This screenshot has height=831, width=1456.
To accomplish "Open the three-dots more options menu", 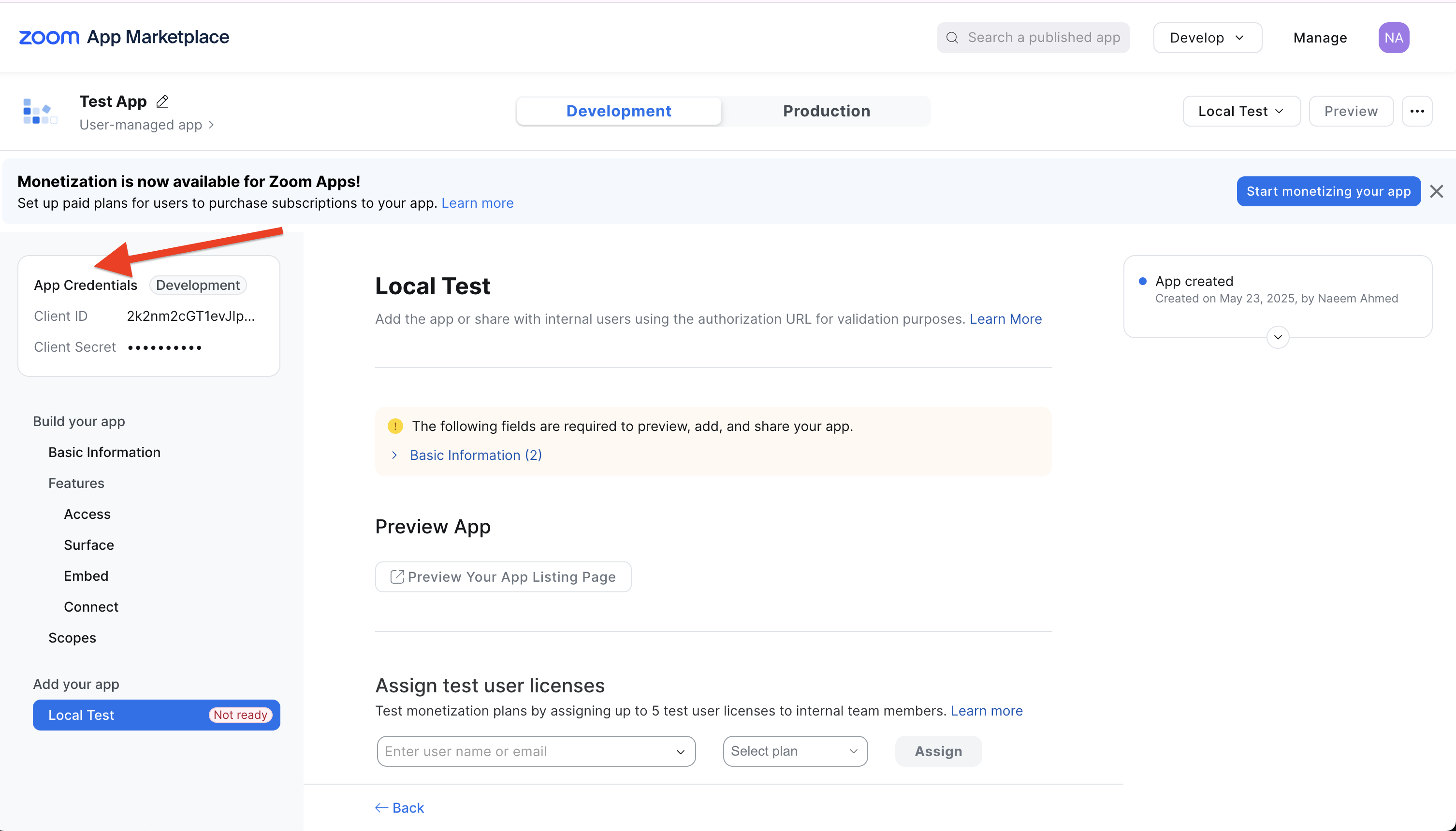I will 1416,111.
